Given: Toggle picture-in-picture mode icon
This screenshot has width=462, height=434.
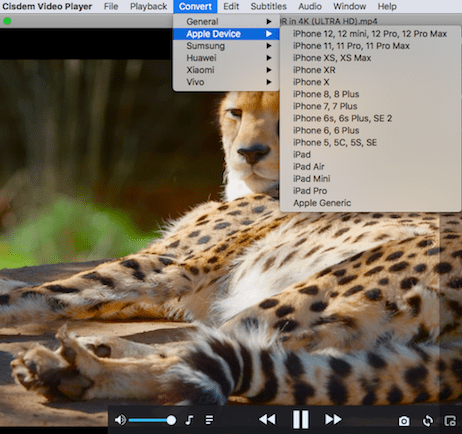Looking at the screenshot, I should pos(450,421).
